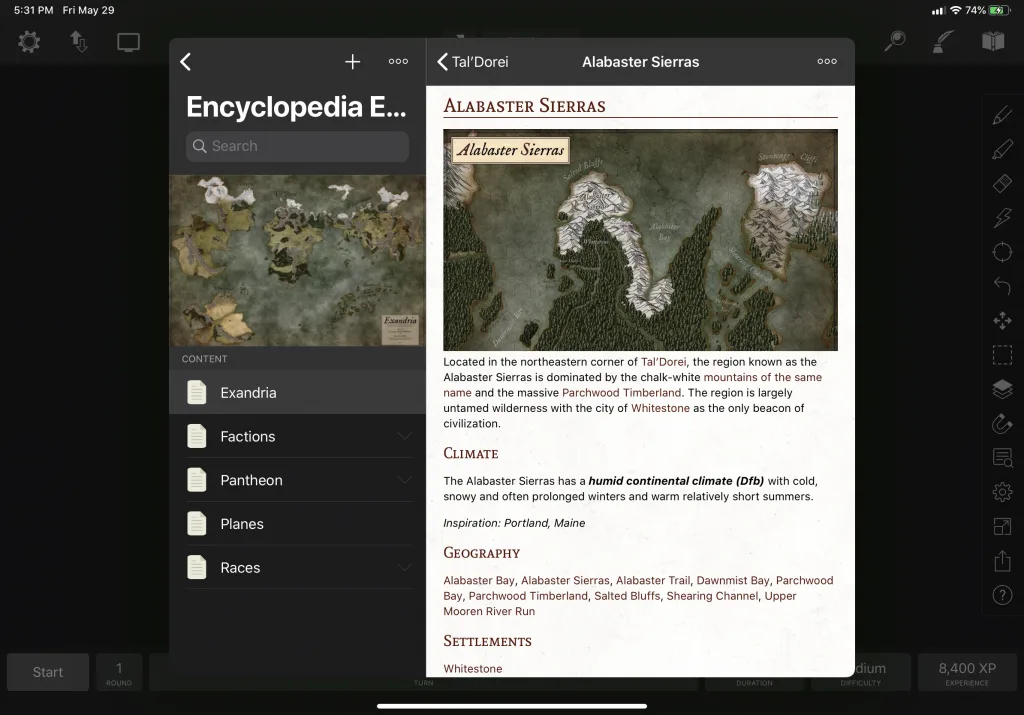The image size is (1024, 715).
Task: Tap the Exandria world map thumbnail
Action: pos(298,261)
